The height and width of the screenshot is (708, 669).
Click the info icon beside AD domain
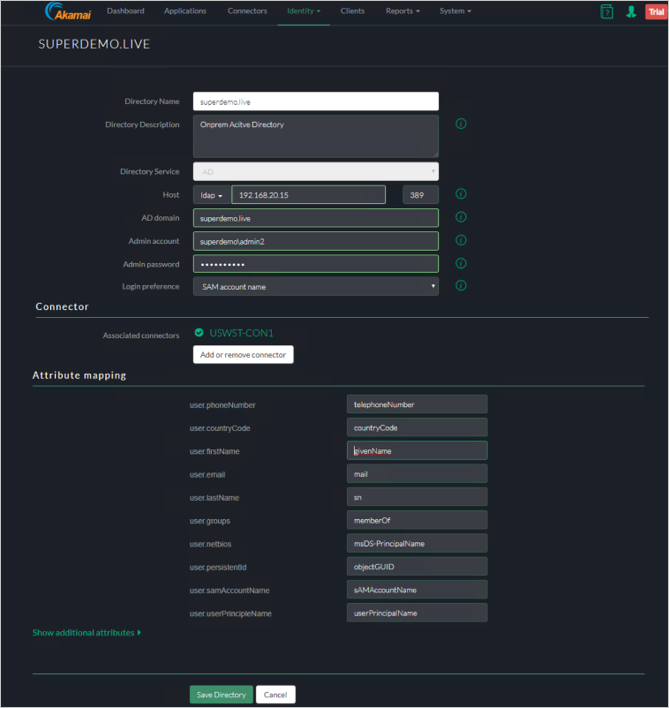[461, 217]
